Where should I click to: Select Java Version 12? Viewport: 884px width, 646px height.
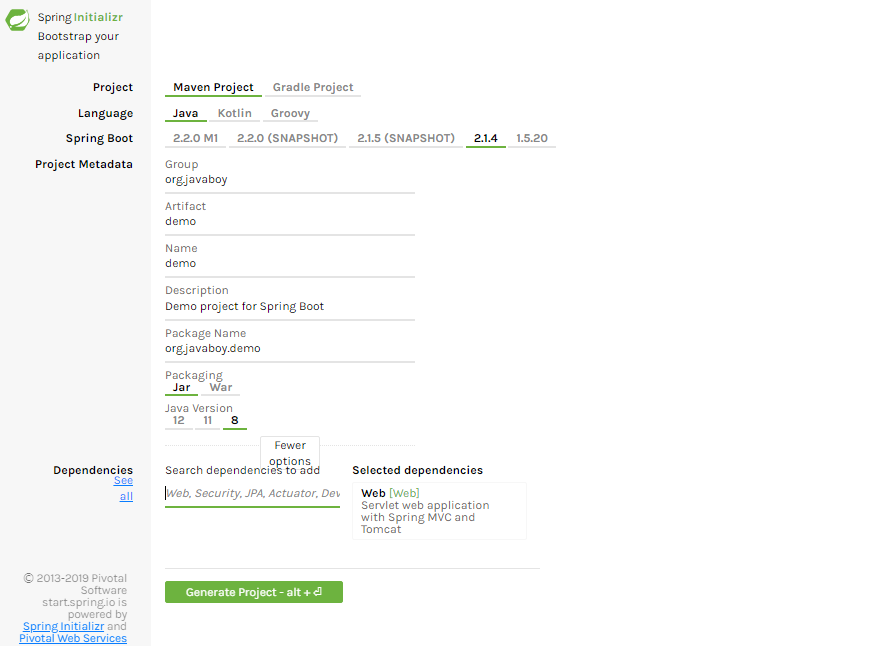179,421
